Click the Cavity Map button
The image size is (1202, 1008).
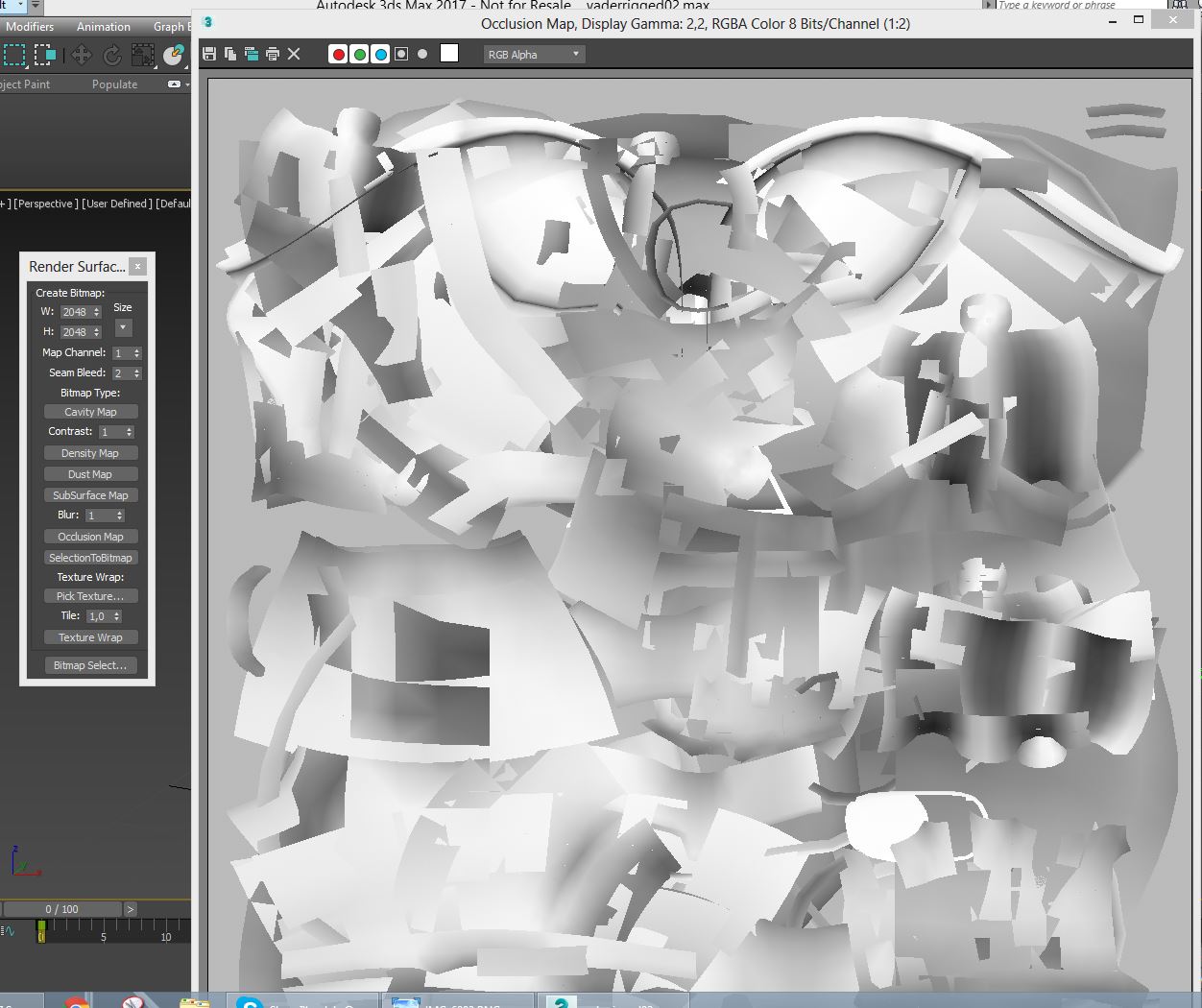click(x=90, y=412)
